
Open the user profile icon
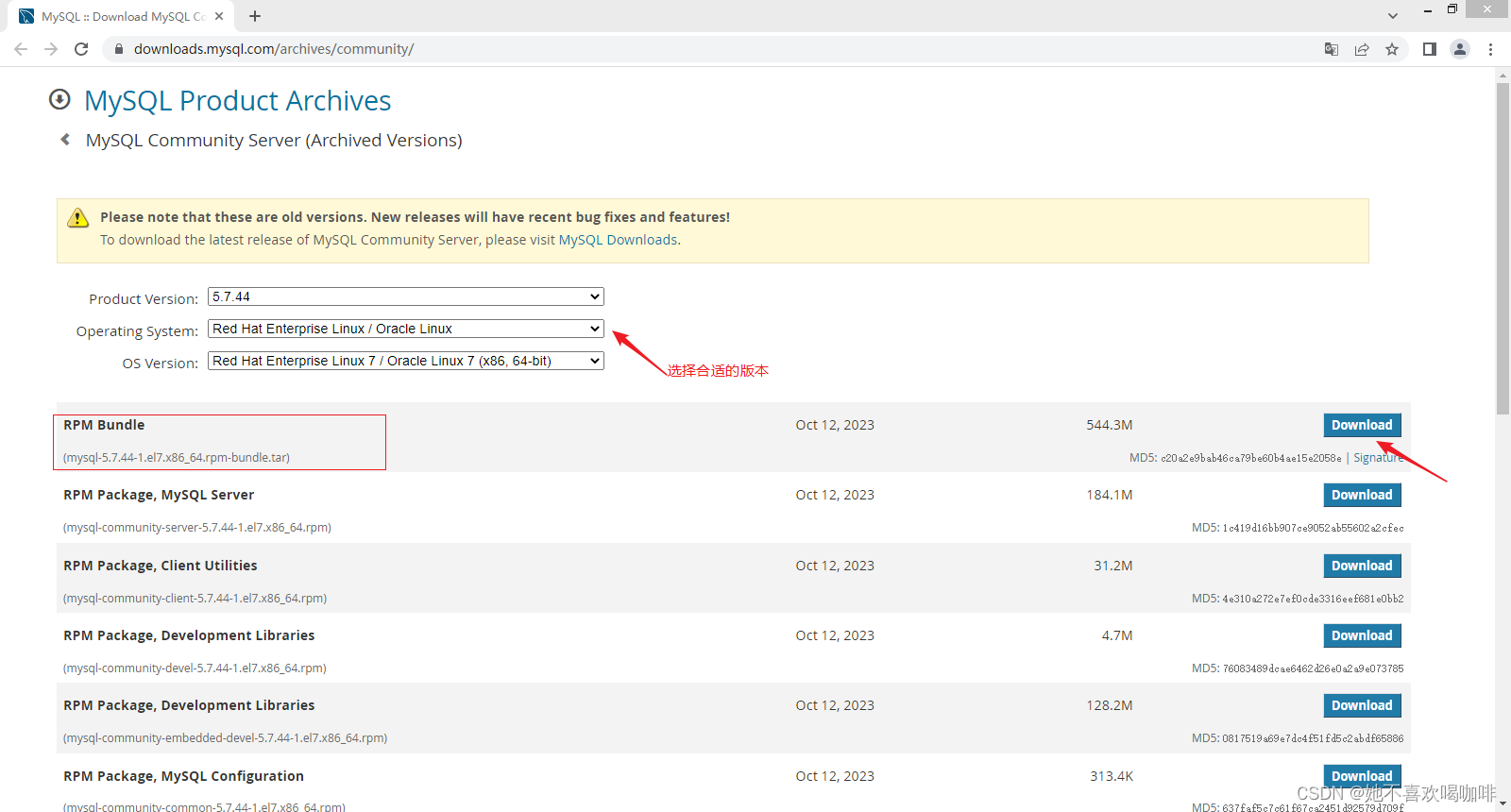click(x=1460, y=49)
